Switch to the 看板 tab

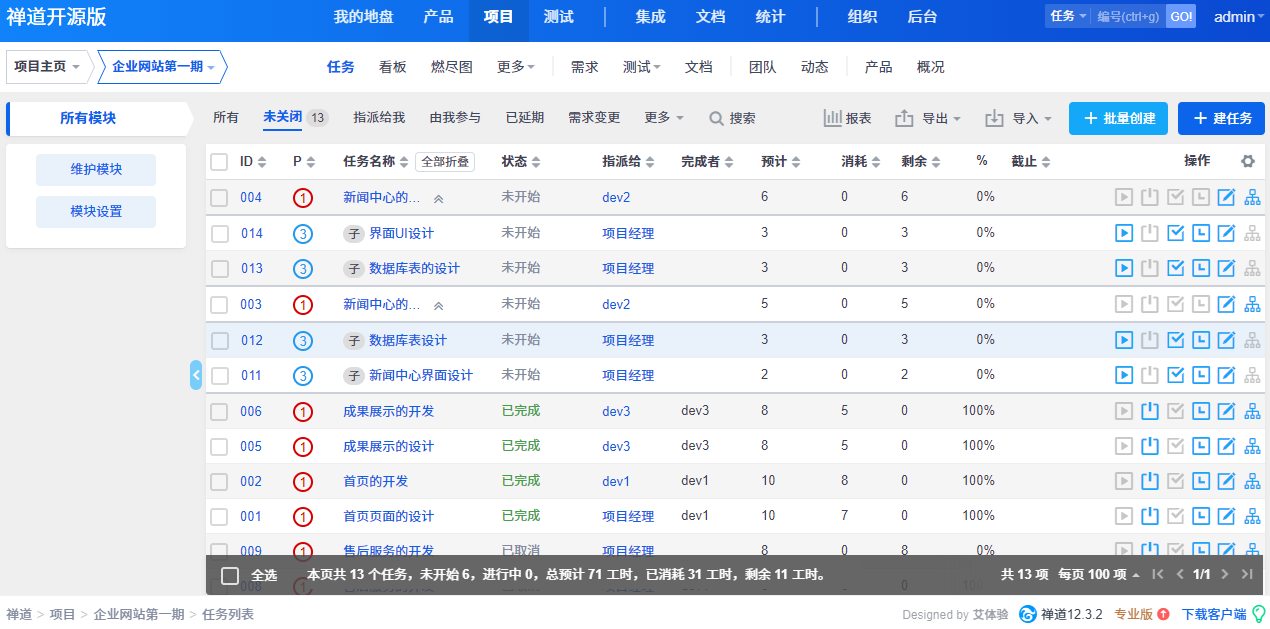click(x=392, y=67)
